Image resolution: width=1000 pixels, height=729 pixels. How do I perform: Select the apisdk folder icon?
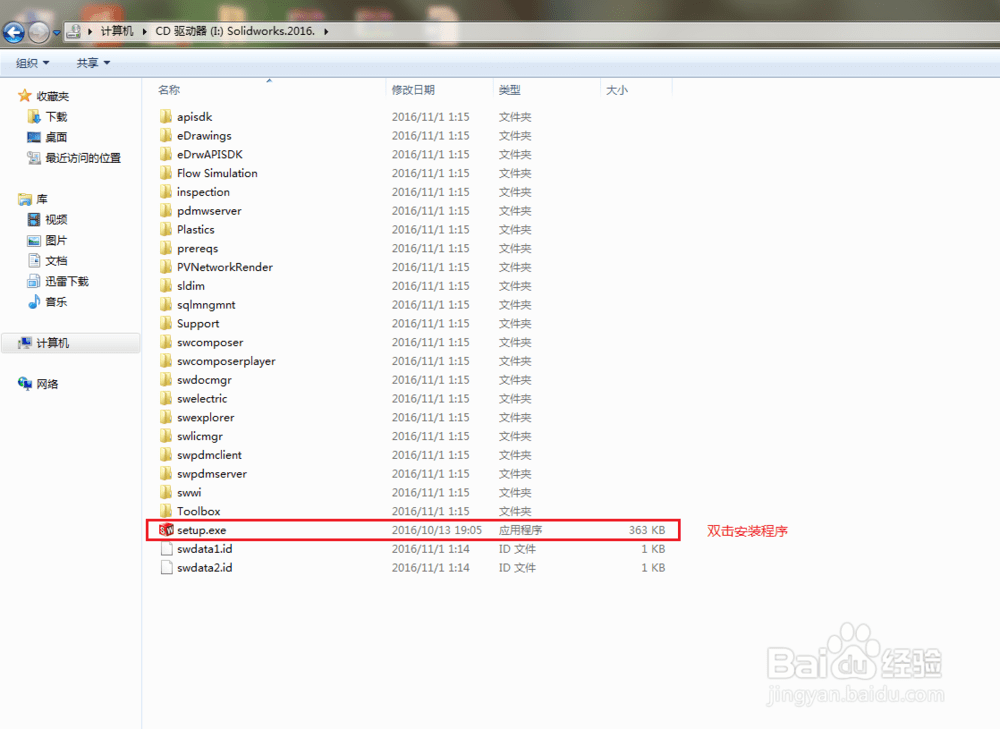(166, 116)
